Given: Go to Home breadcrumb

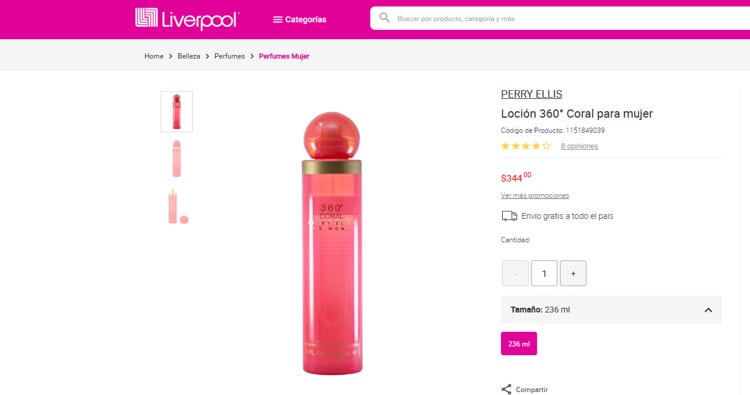Looking at the screenshot, I should (x=154, y=56).
